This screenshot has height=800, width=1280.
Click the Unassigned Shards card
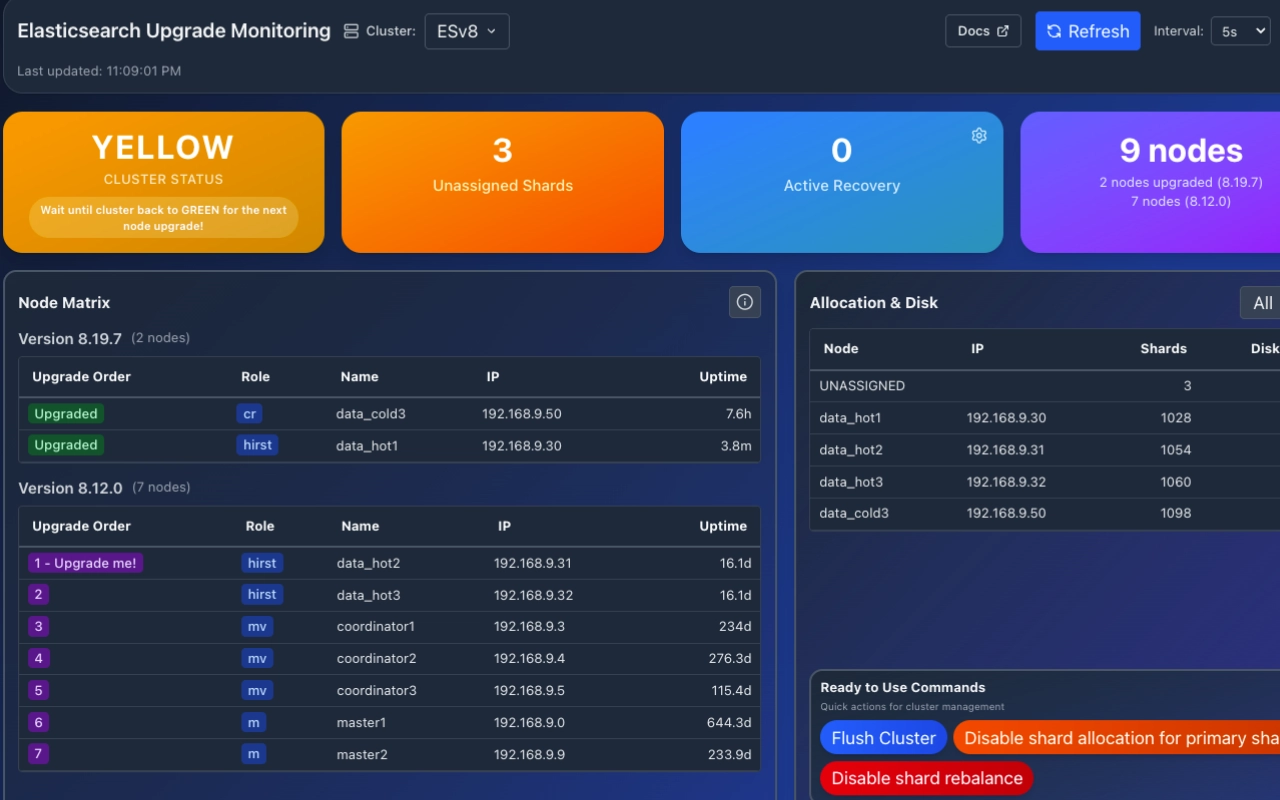click(503, 182)
